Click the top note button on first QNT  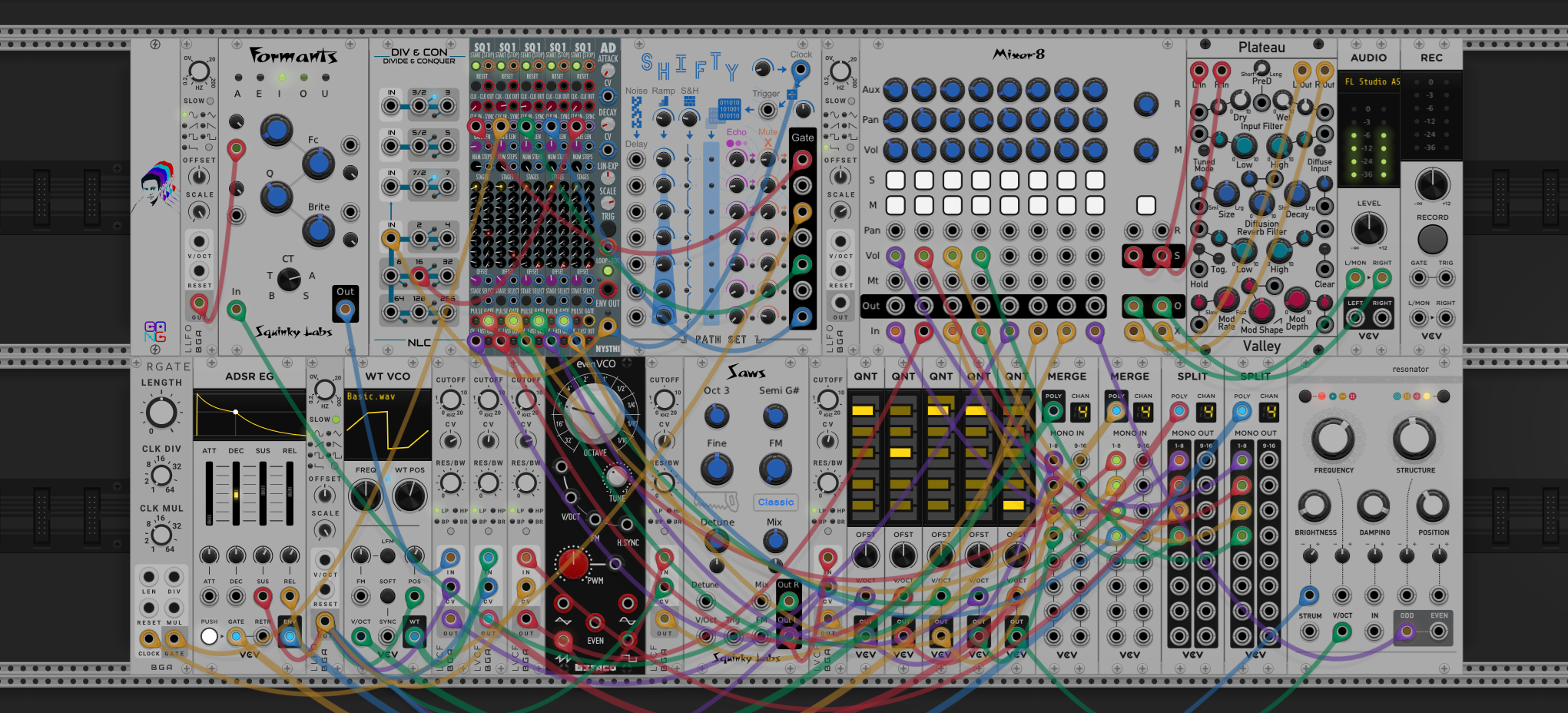(x=863, y=410)
